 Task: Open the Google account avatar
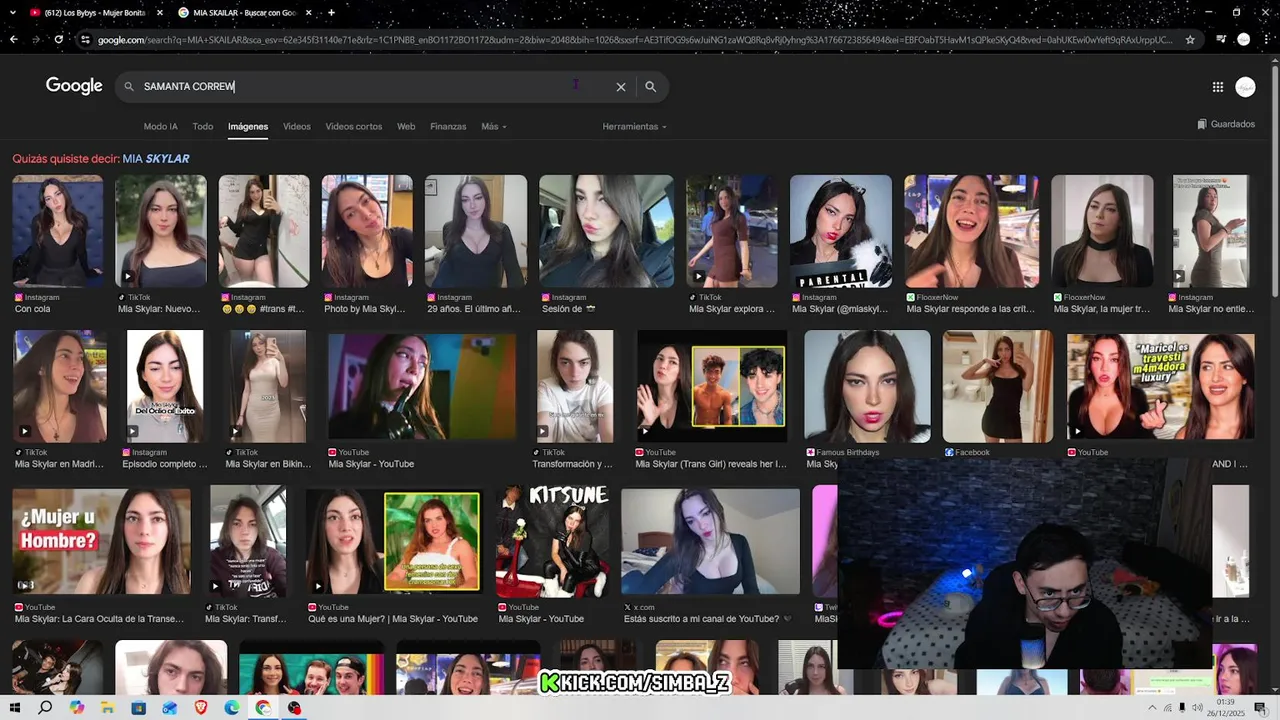click(1245, 87)
